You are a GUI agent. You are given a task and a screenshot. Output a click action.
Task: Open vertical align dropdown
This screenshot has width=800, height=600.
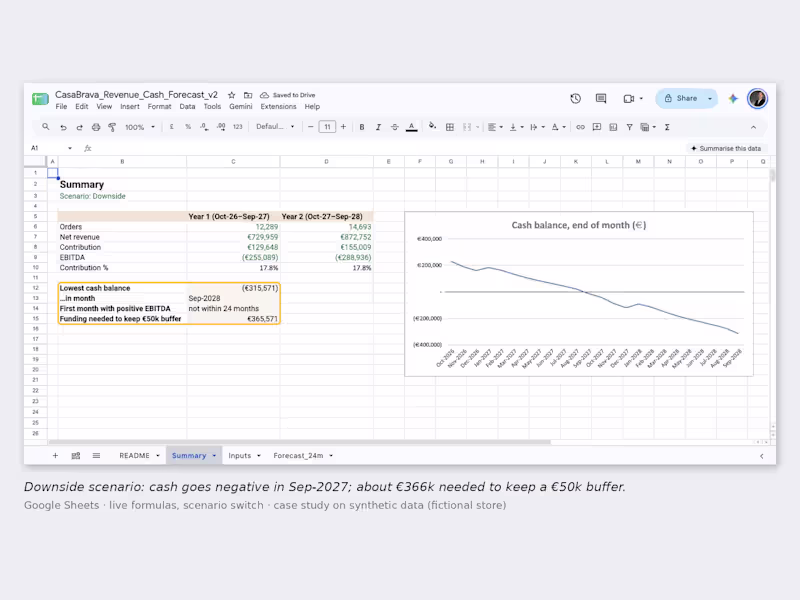tap(516, 127)
